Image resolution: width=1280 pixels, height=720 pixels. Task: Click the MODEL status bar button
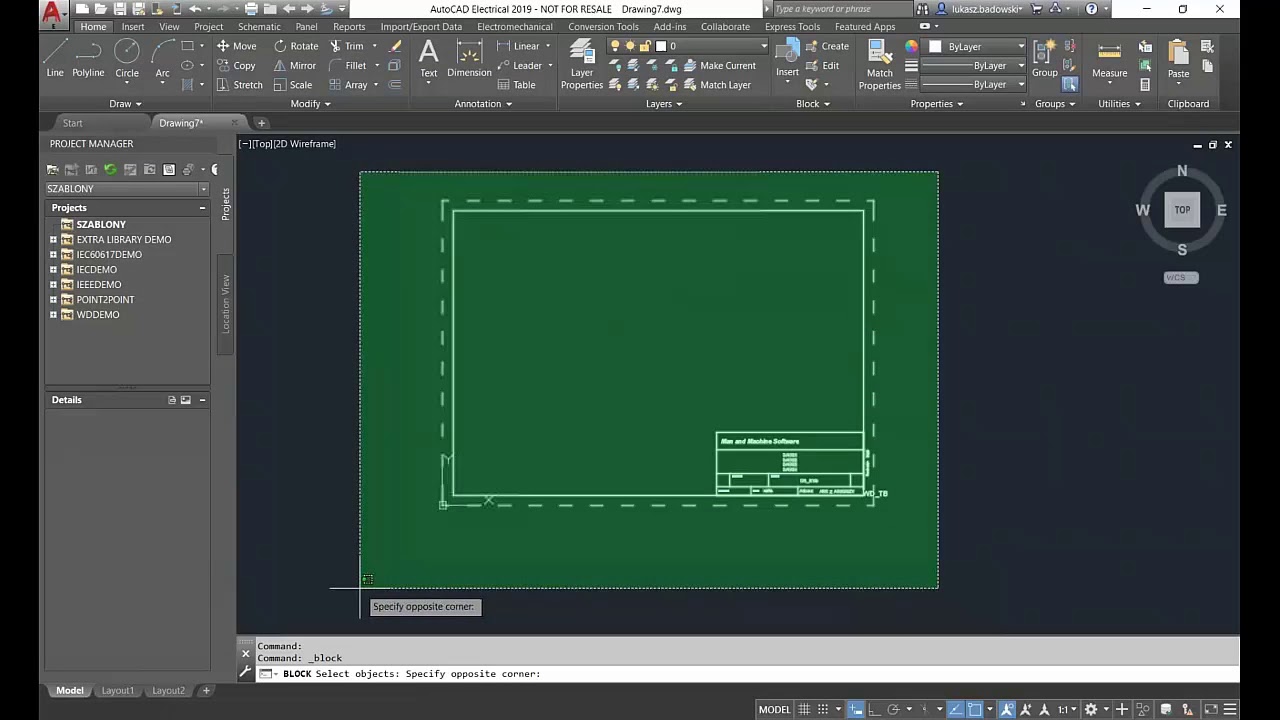[x=774, y=710]
